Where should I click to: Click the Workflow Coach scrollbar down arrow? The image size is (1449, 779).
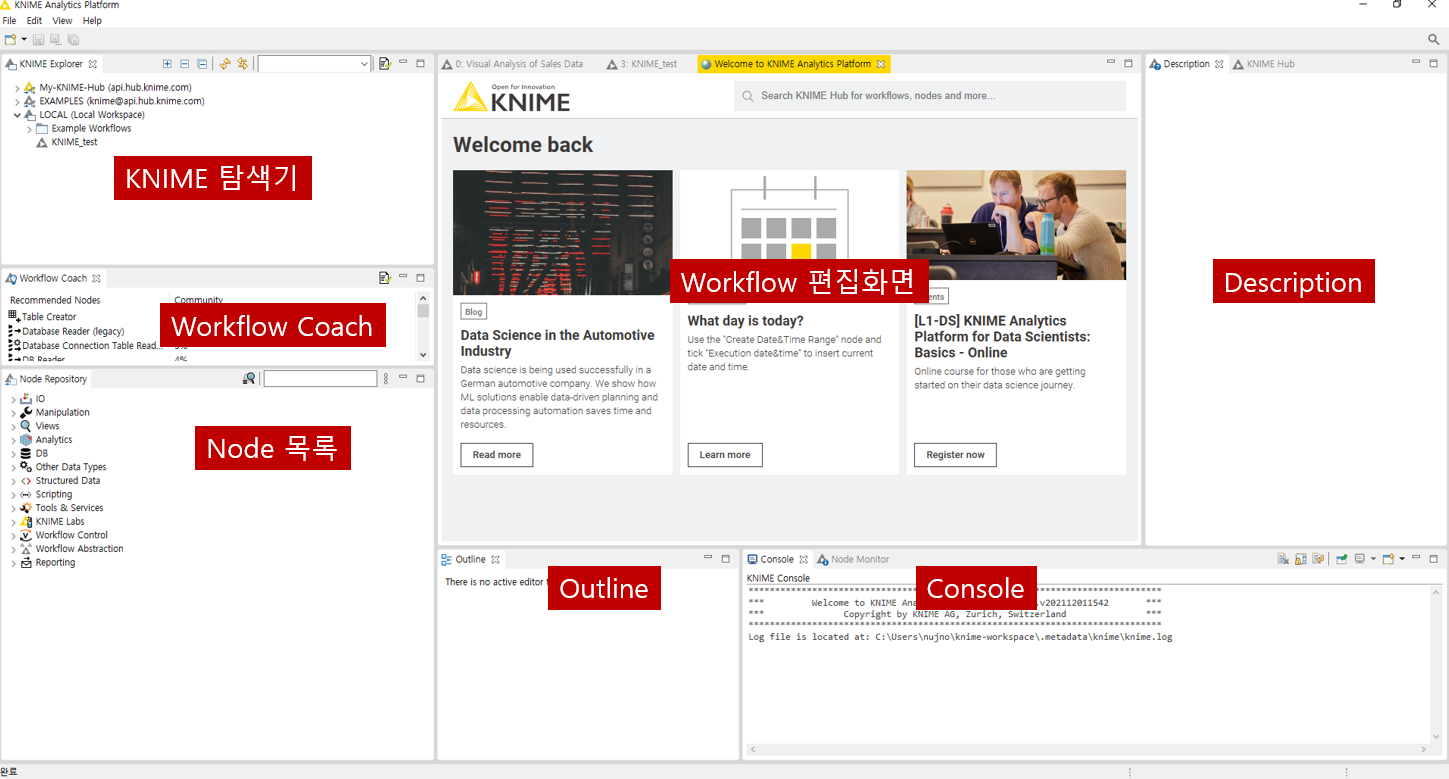423,354
